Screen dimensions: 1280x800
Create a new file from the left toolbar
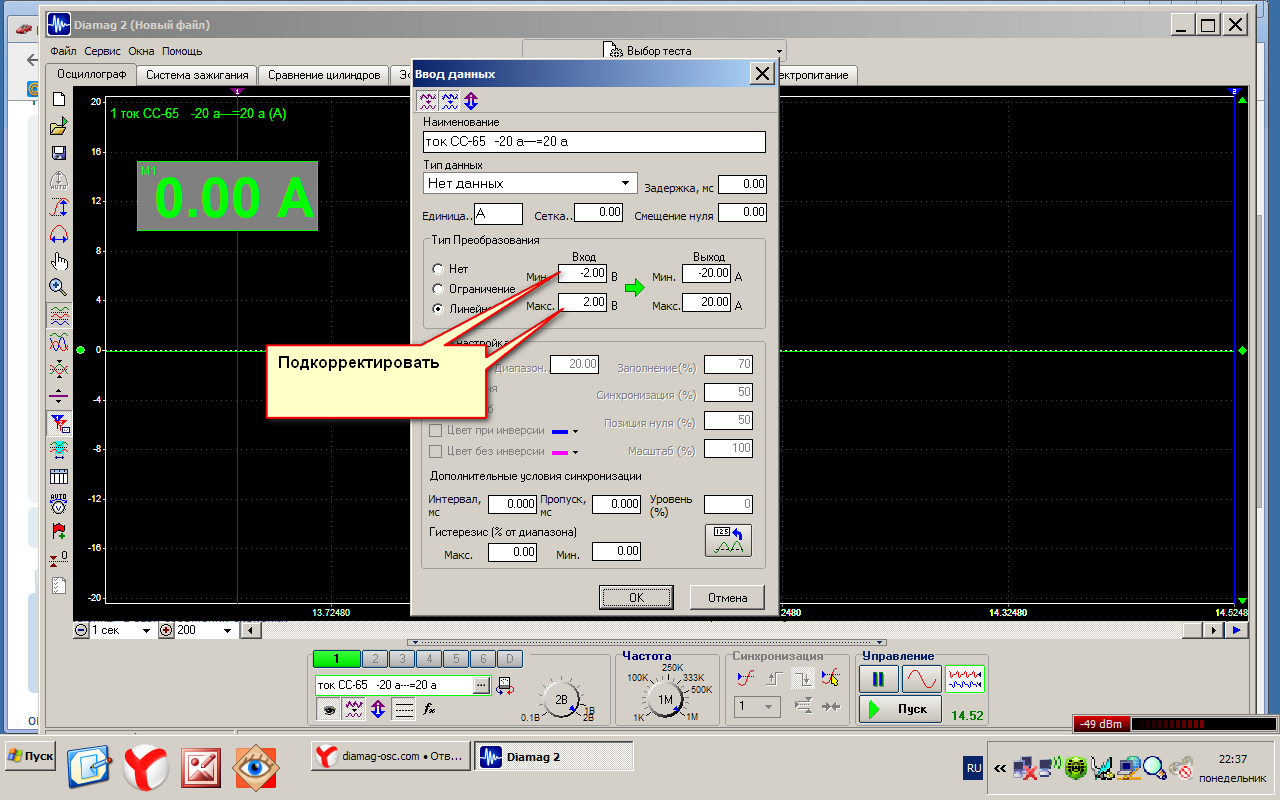tap(59, 99)
